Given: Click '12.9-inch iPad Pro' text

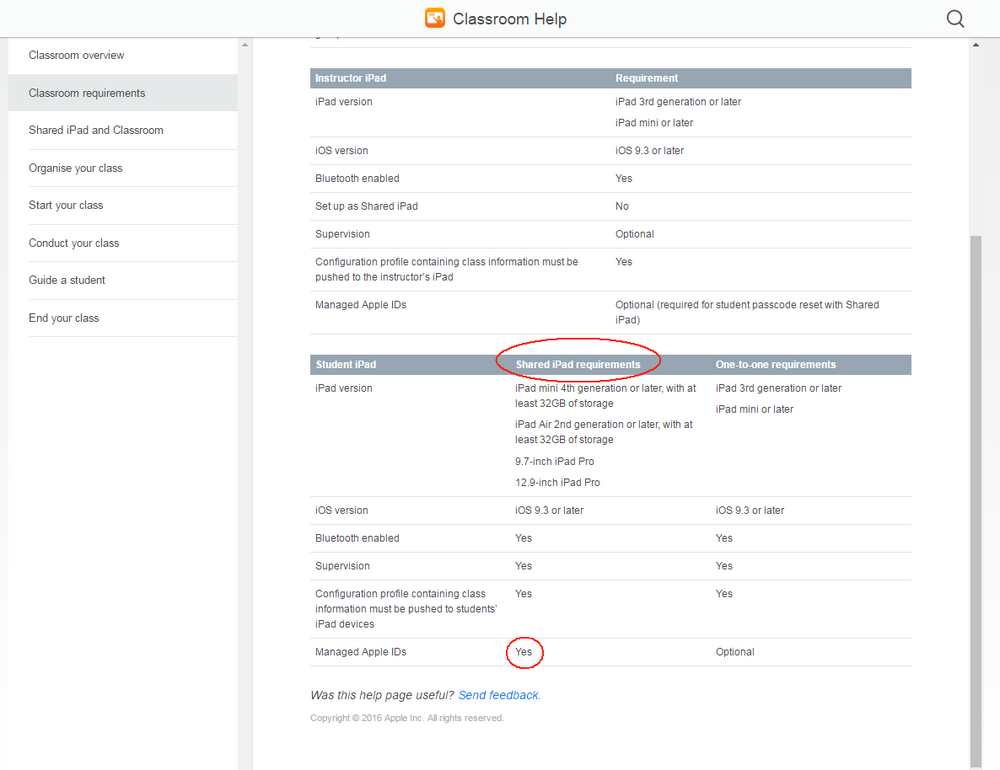Looking at the screenshot, I should pyautogui.click(x=557, y=483).
